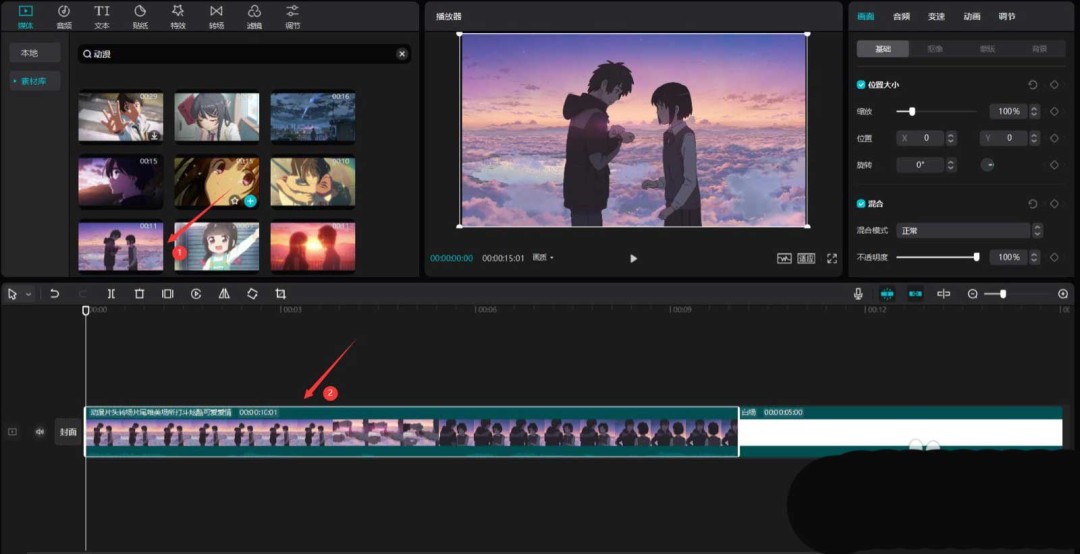
Task: Switch to the 动画 animation tab
Action: [972, 17]
